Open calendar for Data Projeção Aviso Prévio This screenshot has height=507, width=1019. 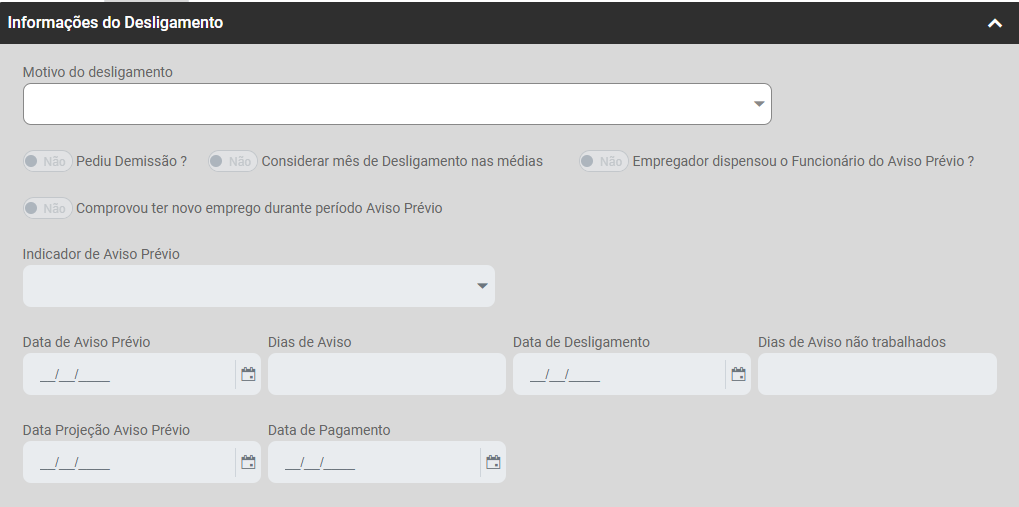[248, 463]
